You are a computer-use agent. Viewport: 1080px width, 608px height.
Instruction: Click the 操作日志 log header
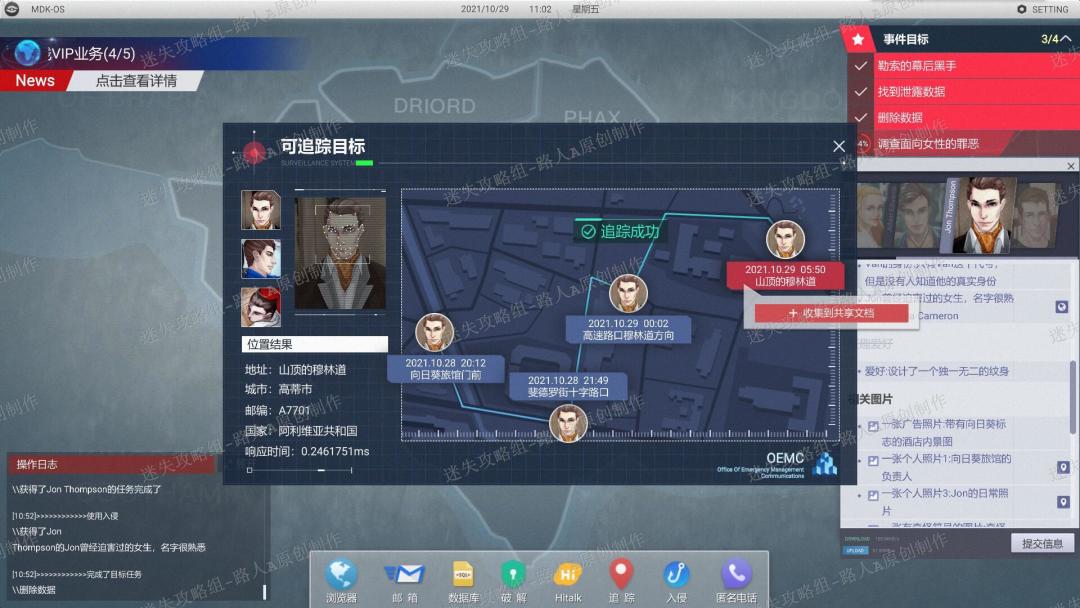click(112, 464)
